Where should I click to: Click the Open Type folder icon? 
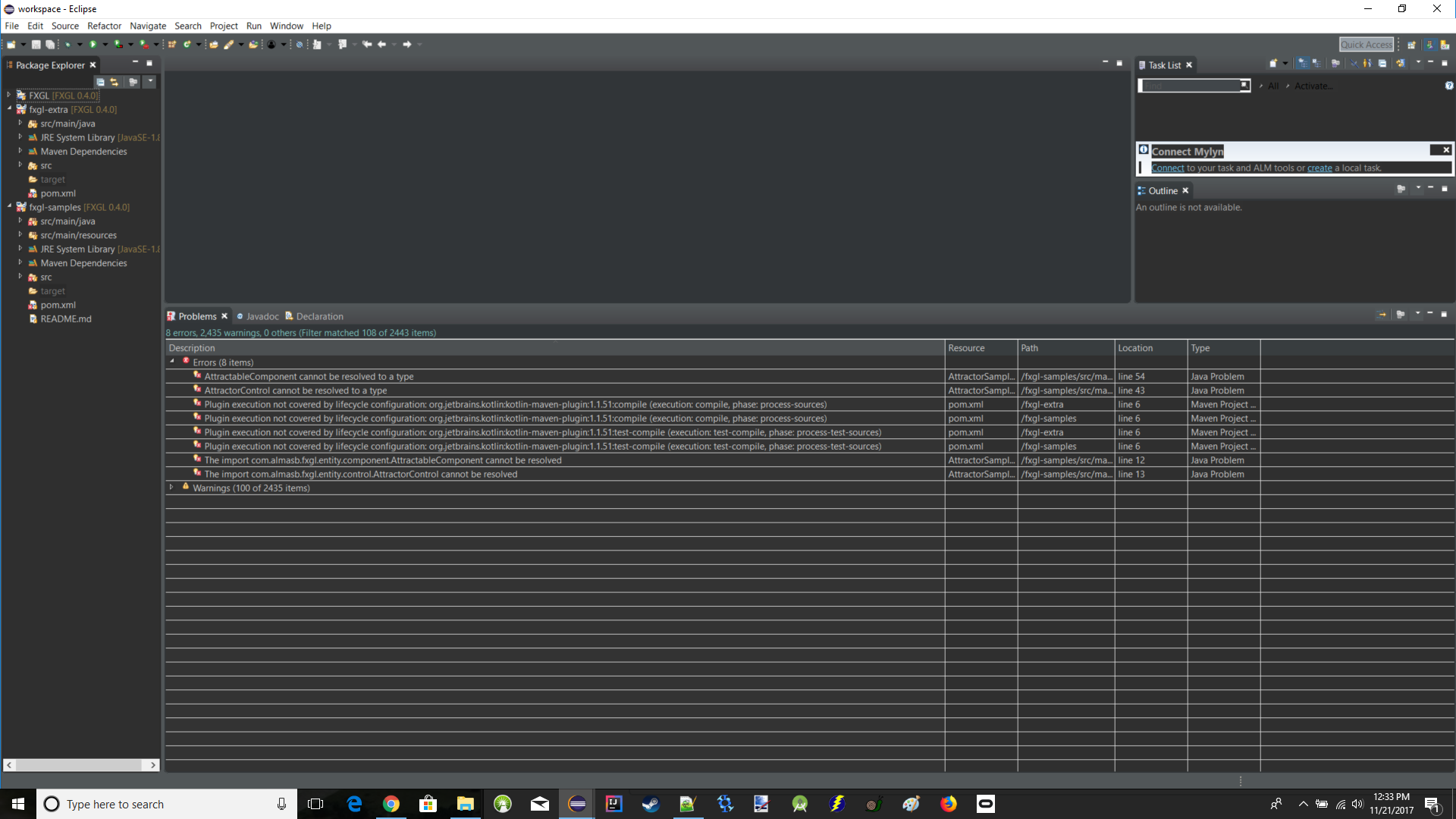(x=214, y=45)
